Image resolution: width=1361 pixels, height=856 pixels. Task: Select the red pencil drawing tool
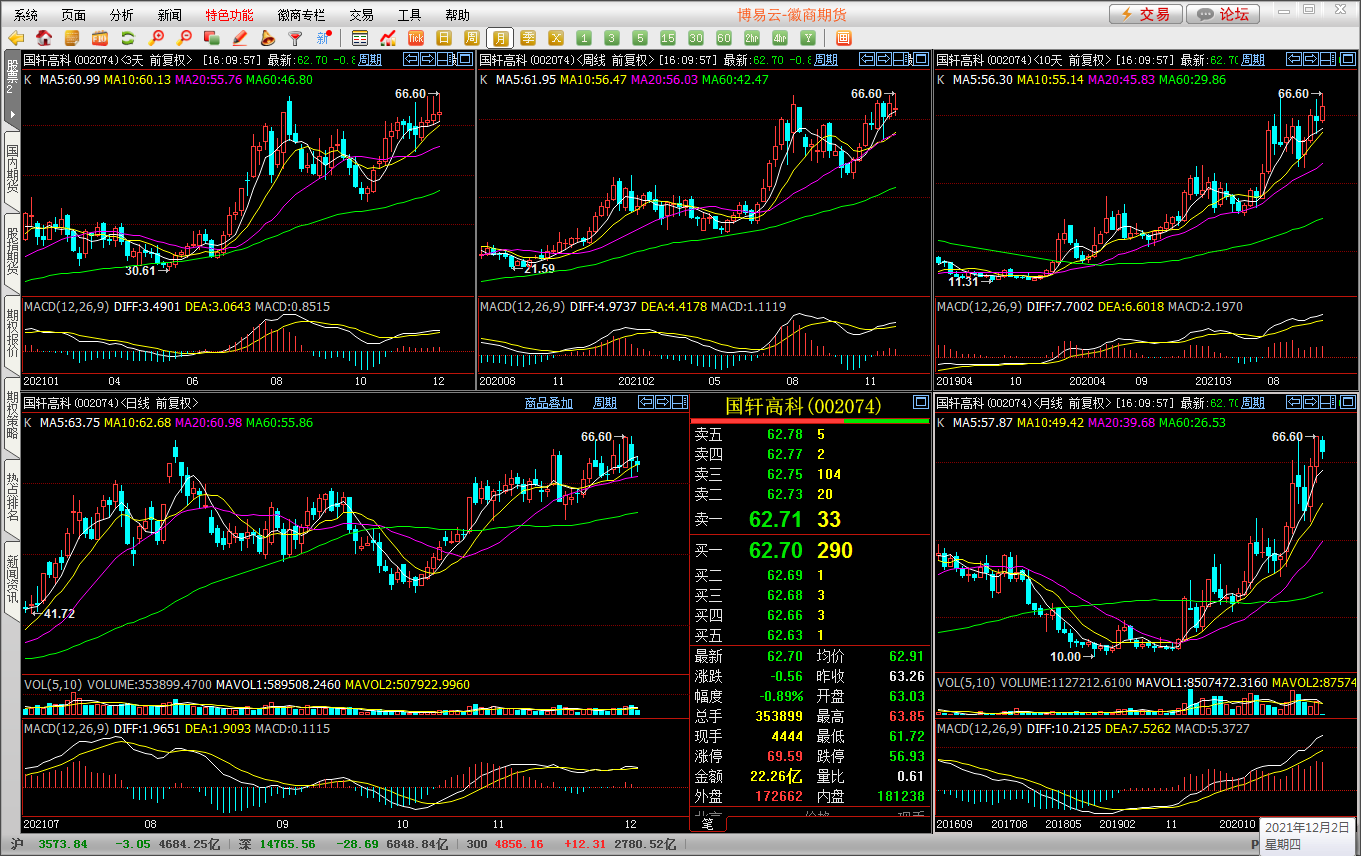(239, 38)
